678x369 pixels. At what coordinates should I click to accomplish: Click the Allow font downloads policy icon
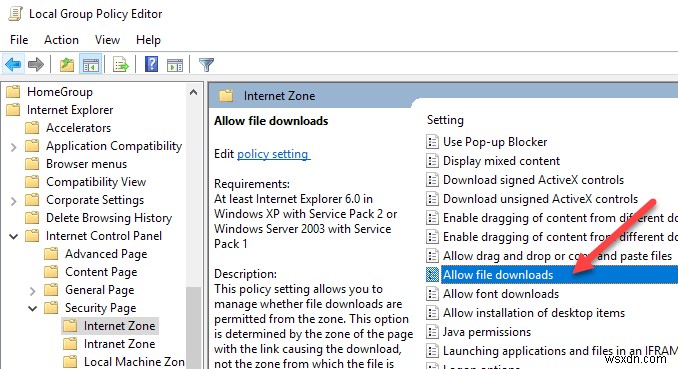coord(432,294)
